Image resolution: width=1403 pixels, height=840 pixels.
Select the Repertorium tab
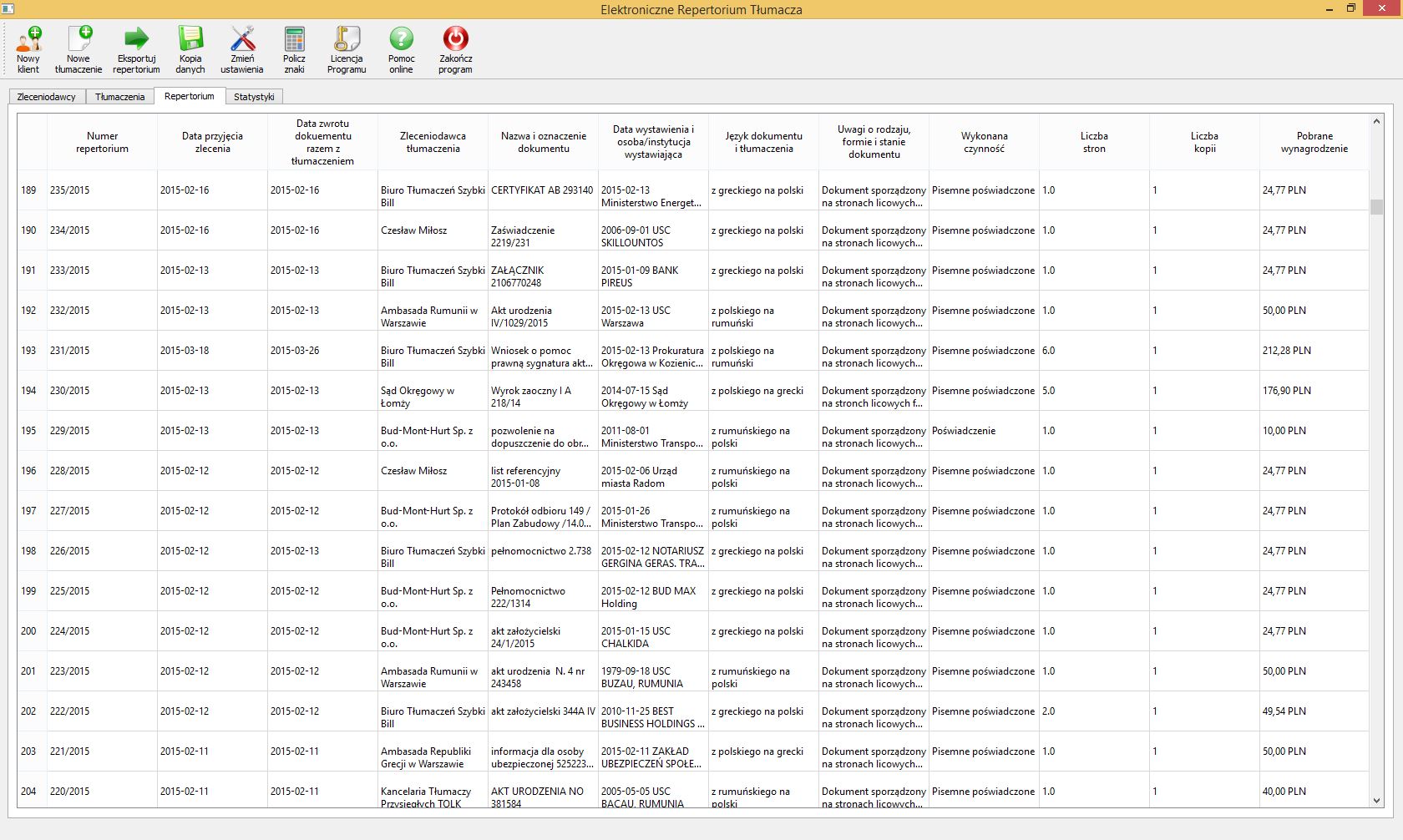click(x=190, y=96)
